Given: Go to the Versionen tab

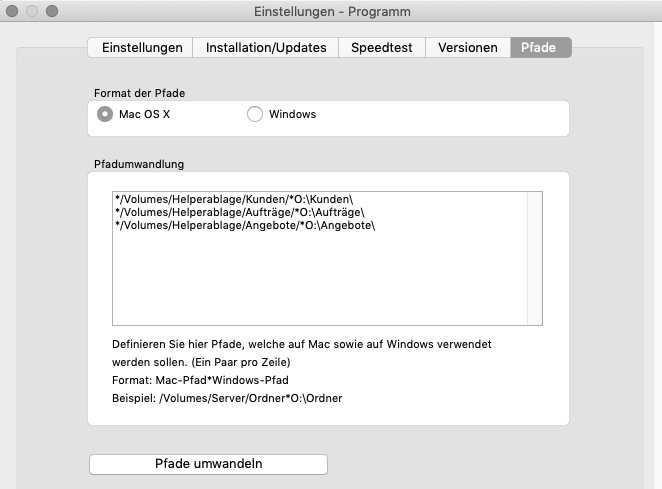Looking at the screenshot, I should pos(467,47).
